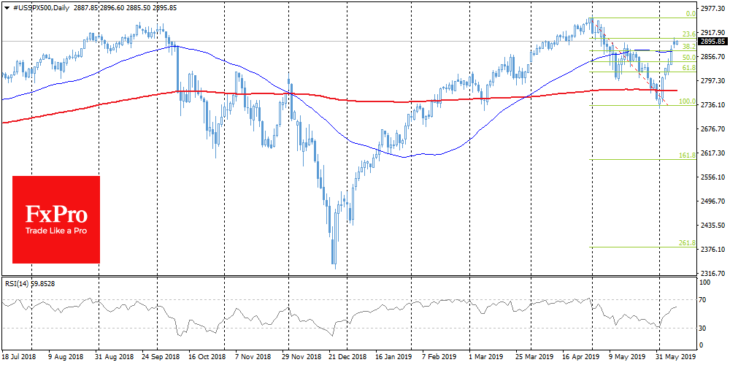
Task: Click the 100.0 Fibonacci level label
Action: (688, 101)
